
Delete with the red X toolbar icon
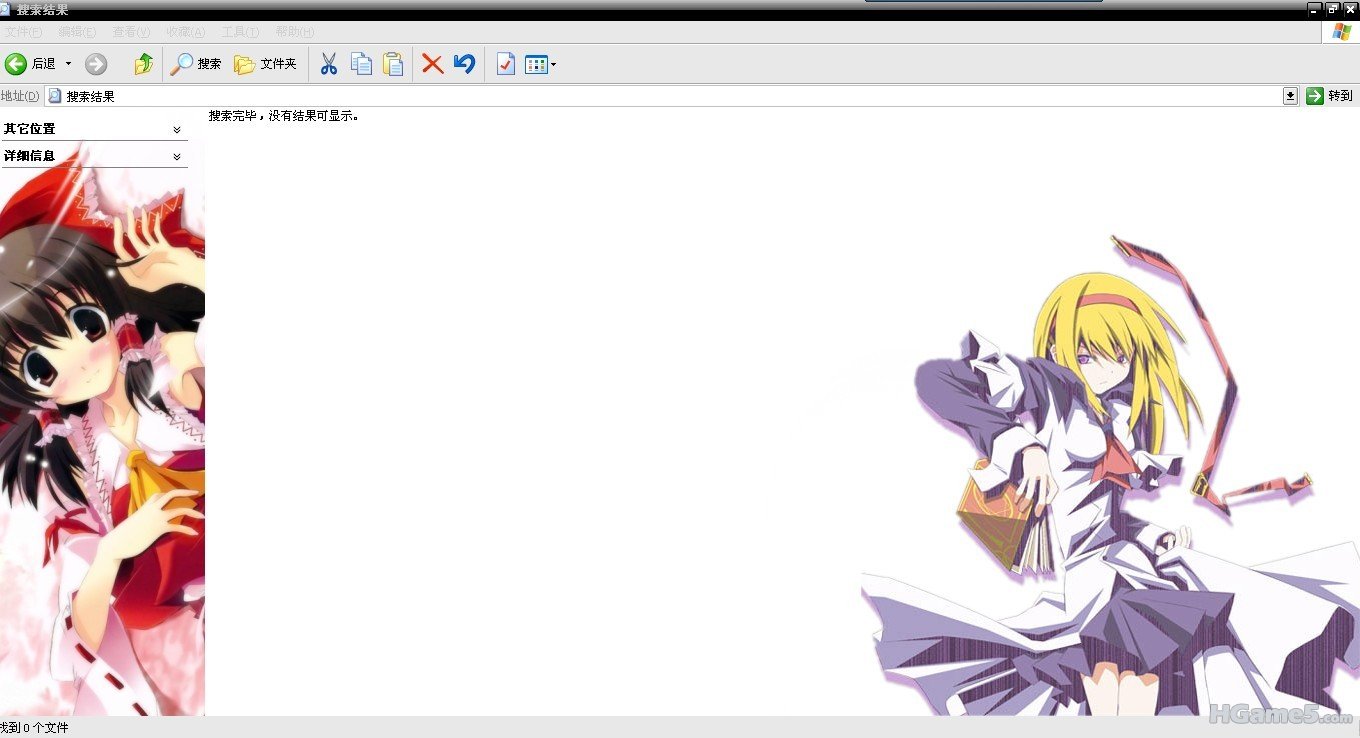(x=432, y=64)
